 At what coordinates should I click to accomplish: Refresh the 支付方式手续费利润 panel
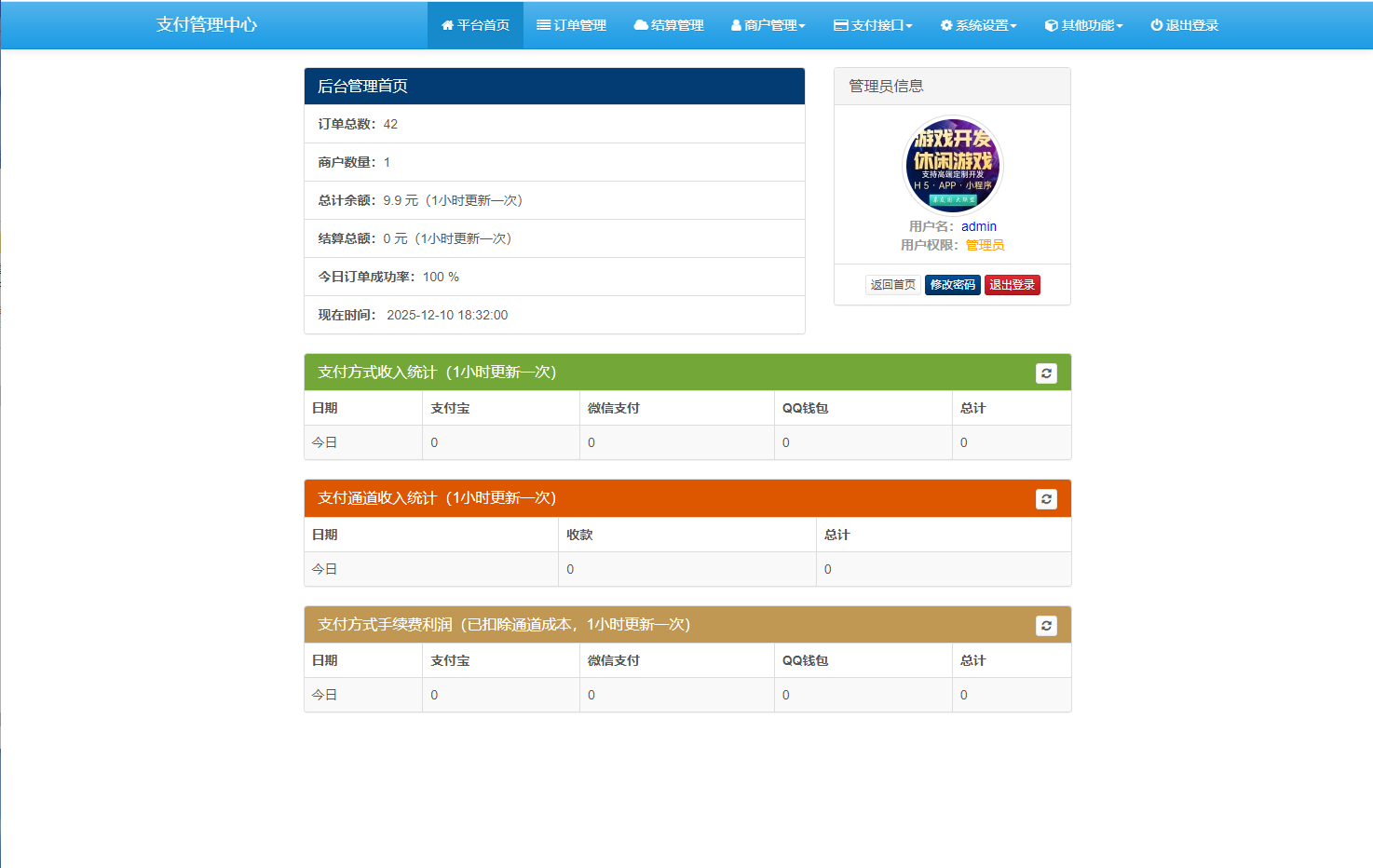1046,626
